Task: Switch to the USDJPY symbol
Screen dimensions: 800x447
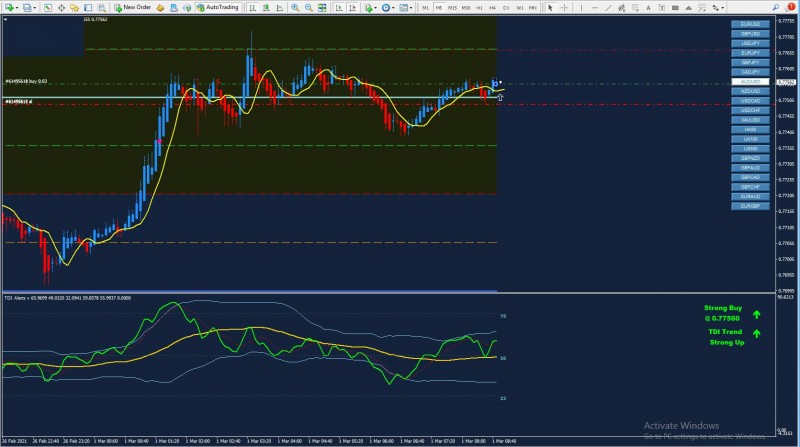Action: point(749,42)
